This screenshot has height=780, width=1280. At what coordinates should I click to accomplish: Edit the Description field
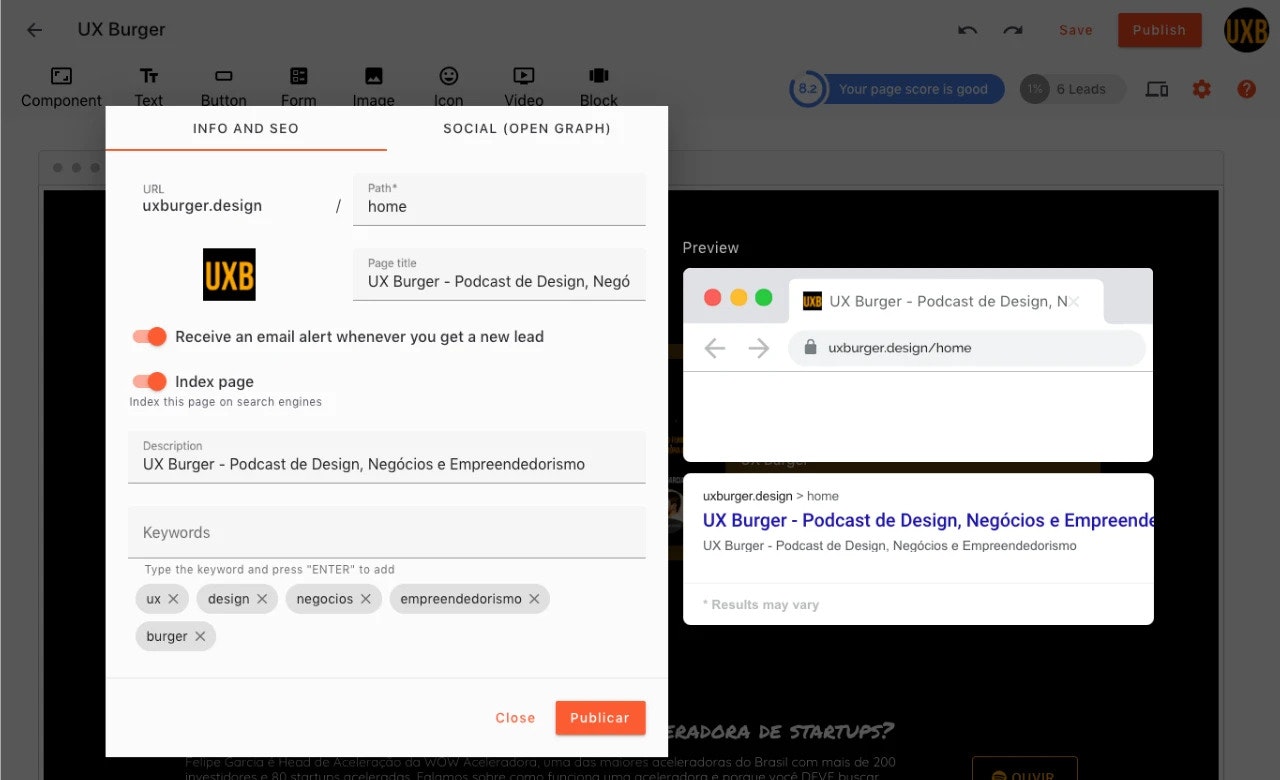pos(387,457)
